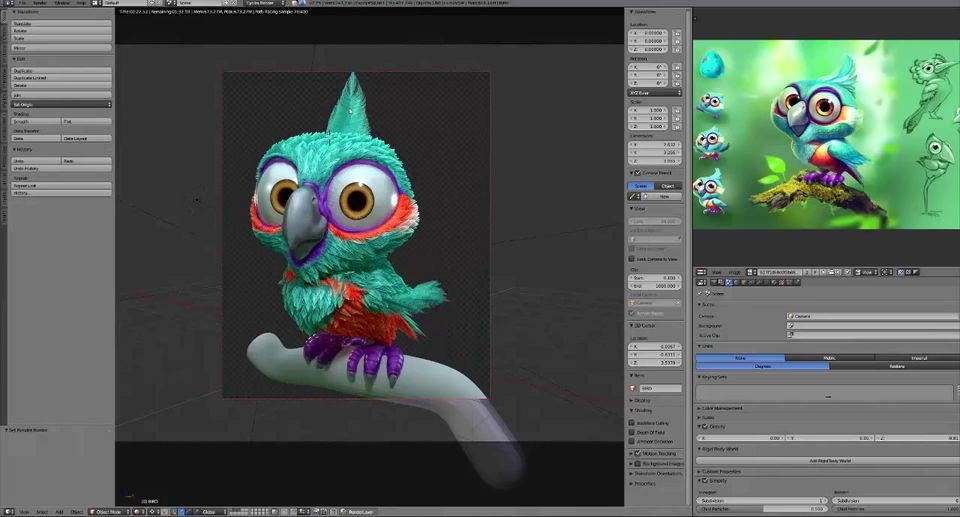Enable Backface Culling checkbox
The height and width of the screenshot is (517, 960).
(632, 423)
